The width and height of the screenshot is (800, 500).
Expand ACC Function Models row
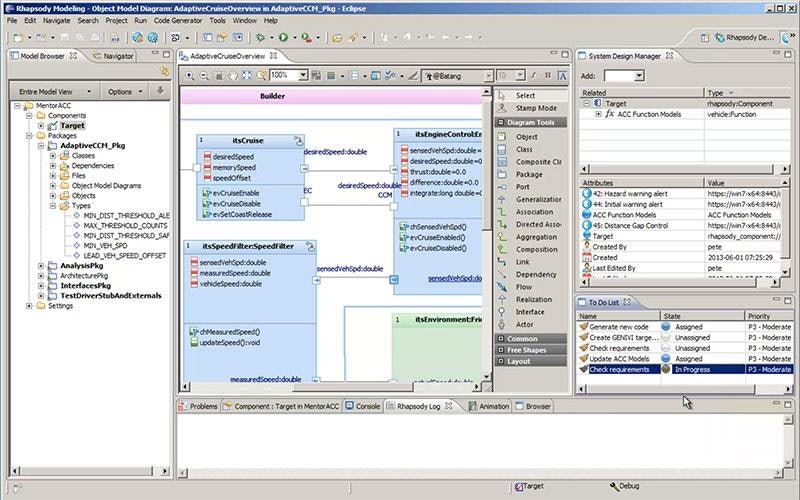pyautogui.click(x=598, y=114)
